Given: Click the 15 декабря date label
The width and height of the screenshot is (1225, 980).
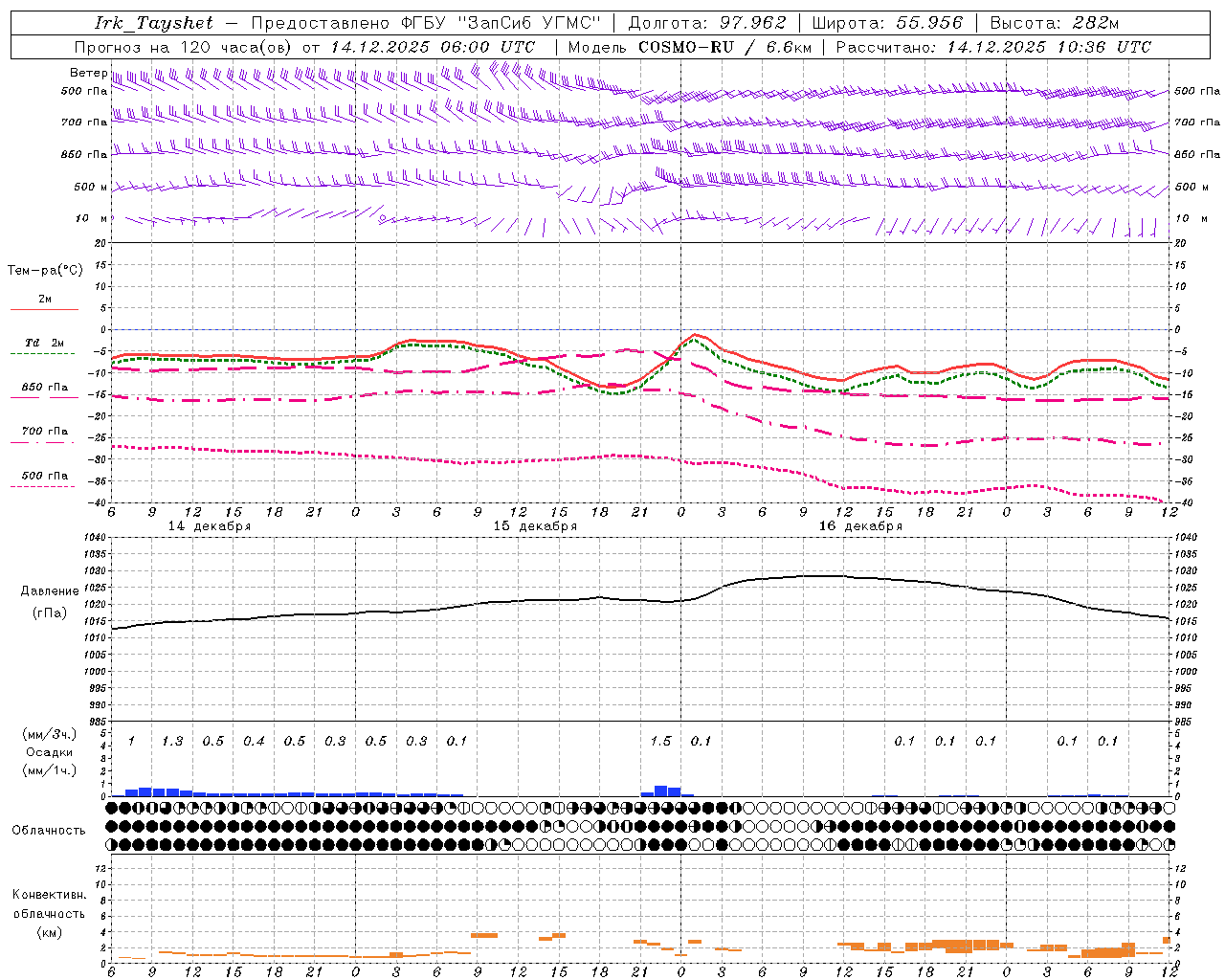Looking at the screenshot, I should [x=535, y=526].
